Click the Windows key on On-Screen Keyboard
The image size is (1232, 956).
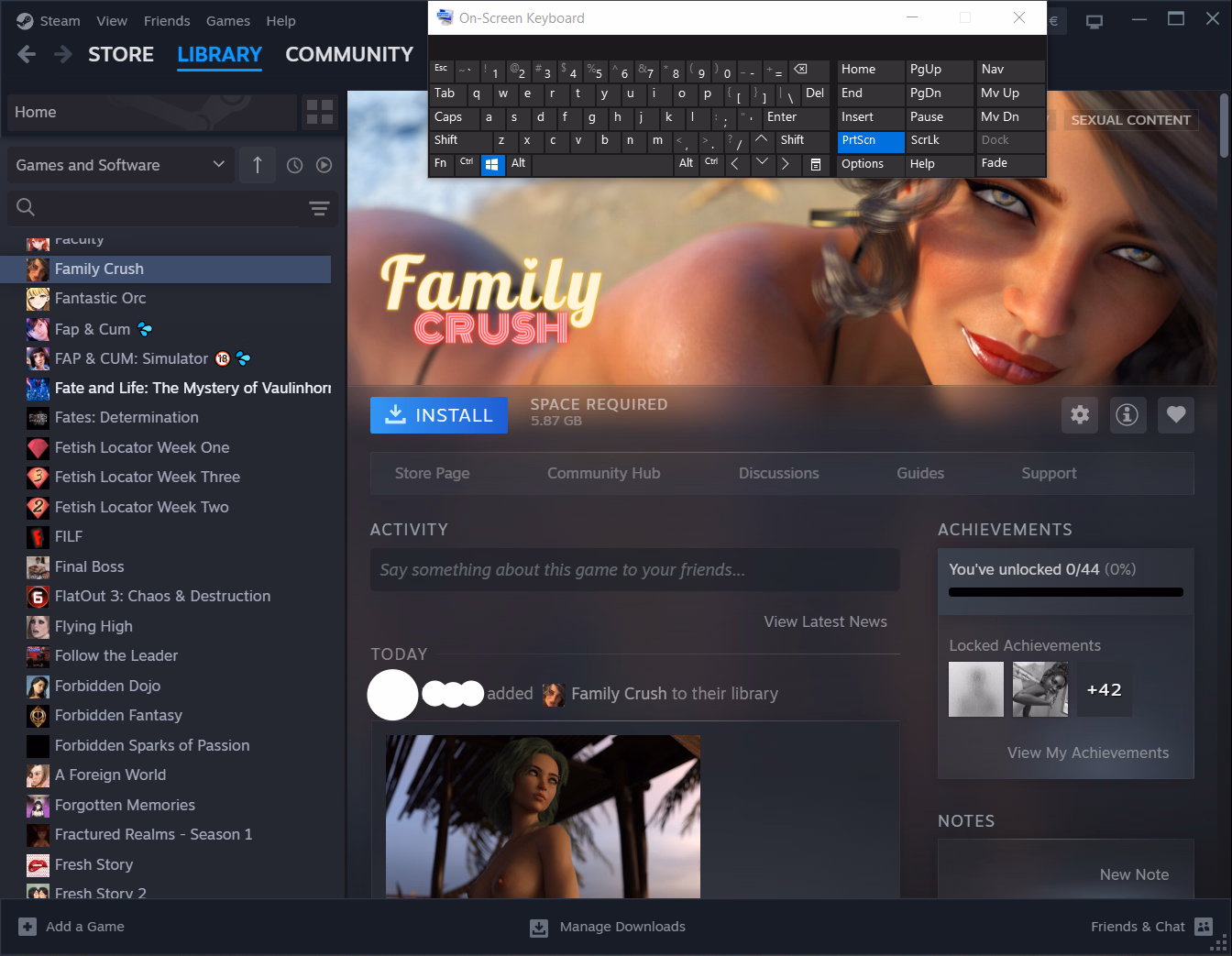coord(491,164)
